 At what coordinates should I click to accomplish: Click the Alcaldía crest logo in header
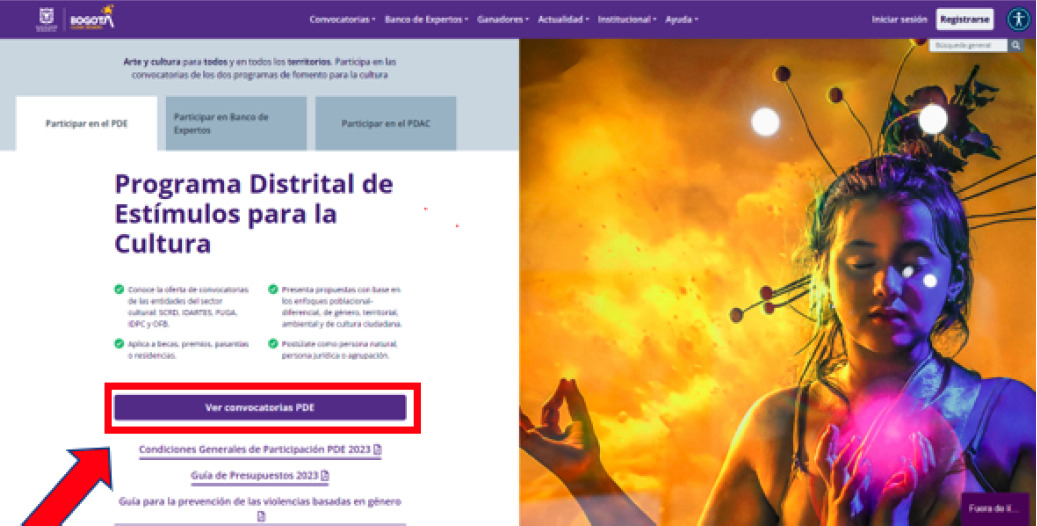coord(46,19)
